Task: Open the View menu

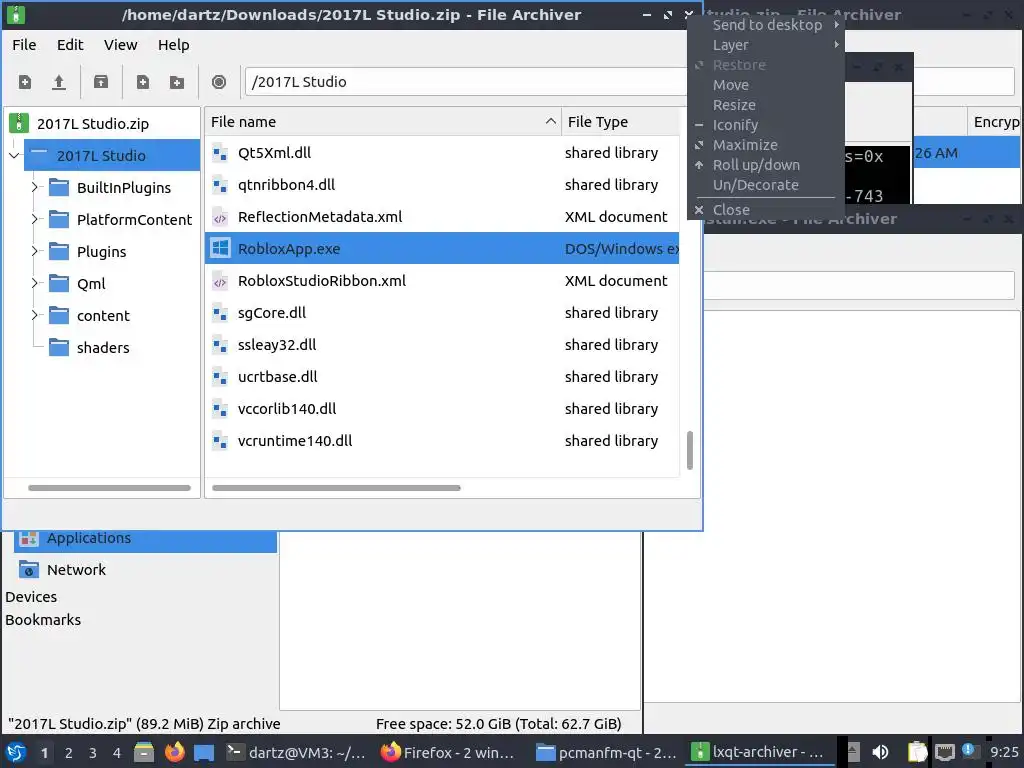Action: pos(120,45)
